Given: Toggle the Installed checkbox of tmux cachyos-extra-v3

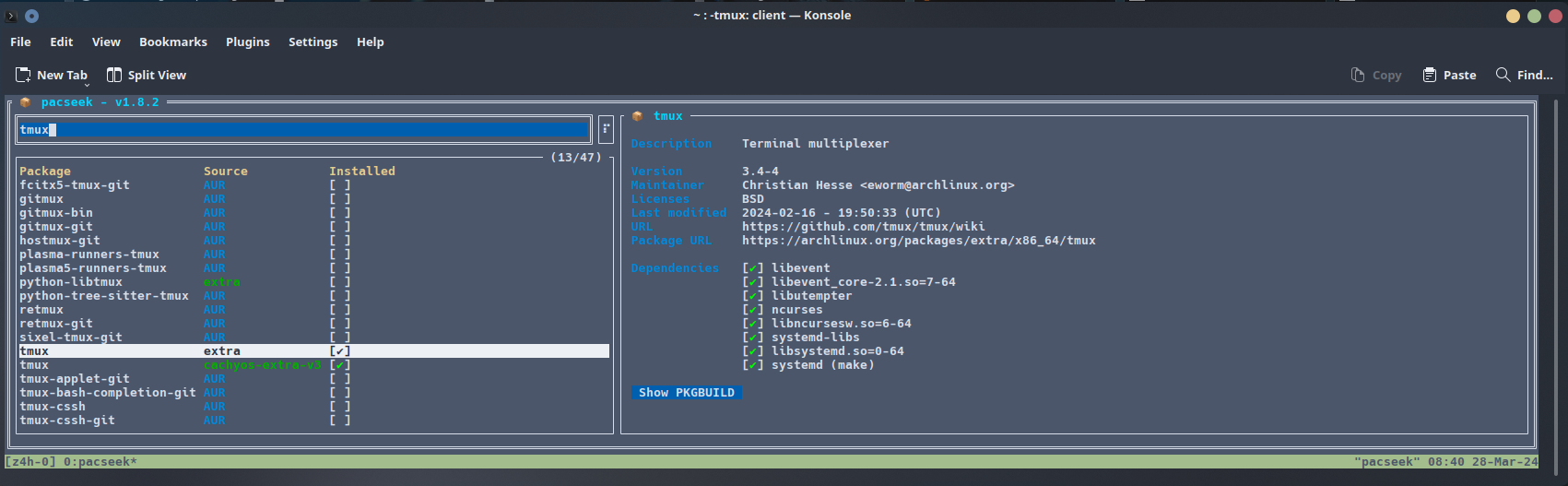Looking at the screenshot, I should [x=340, y=365].
